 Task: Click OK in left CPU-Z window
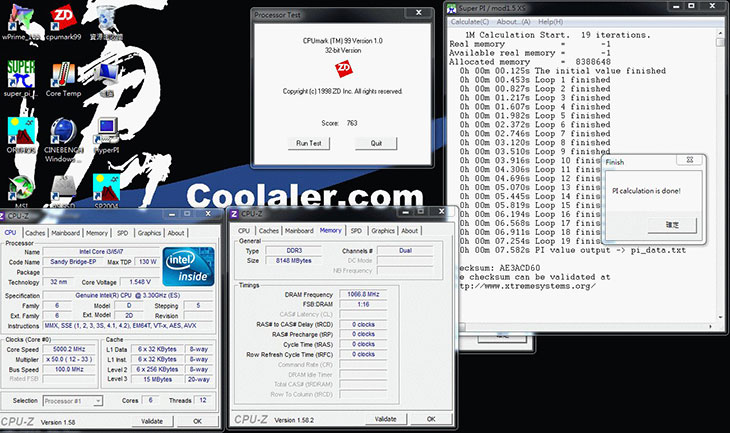pos(197,421)
